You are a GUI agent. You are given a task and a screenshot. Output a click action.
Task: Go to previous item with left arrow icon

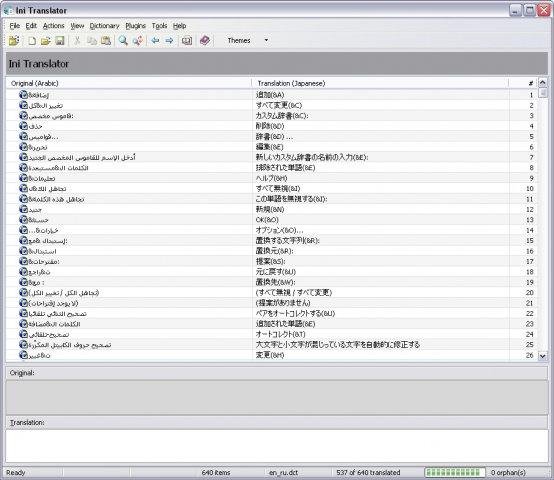[x=155, y=41]
